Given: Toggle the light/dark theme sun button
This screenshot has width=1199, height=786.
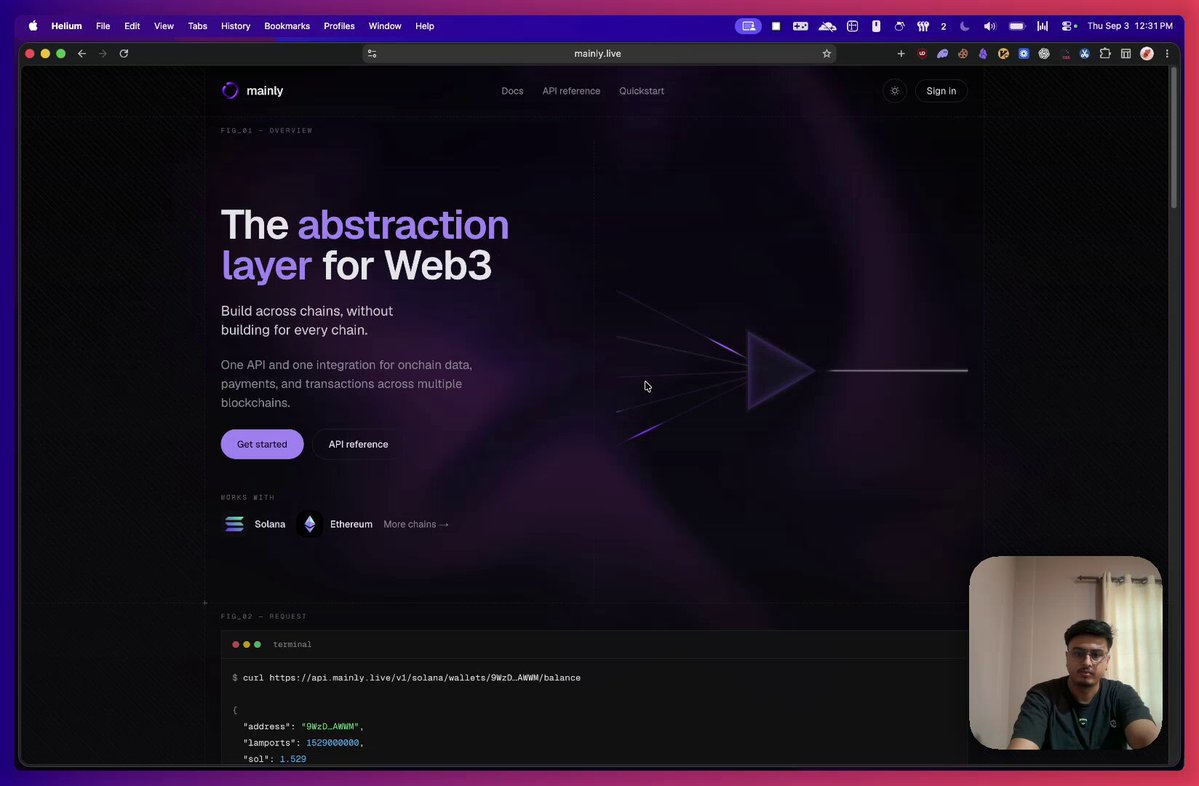Looking at the screenshot, I should click(x=895, y=91).
